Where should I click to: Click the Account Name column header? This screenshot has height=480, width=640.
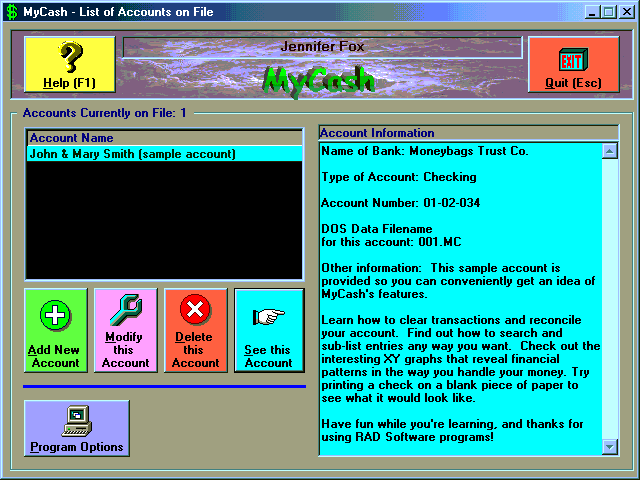pyautogui.click(x=164, y=138)
